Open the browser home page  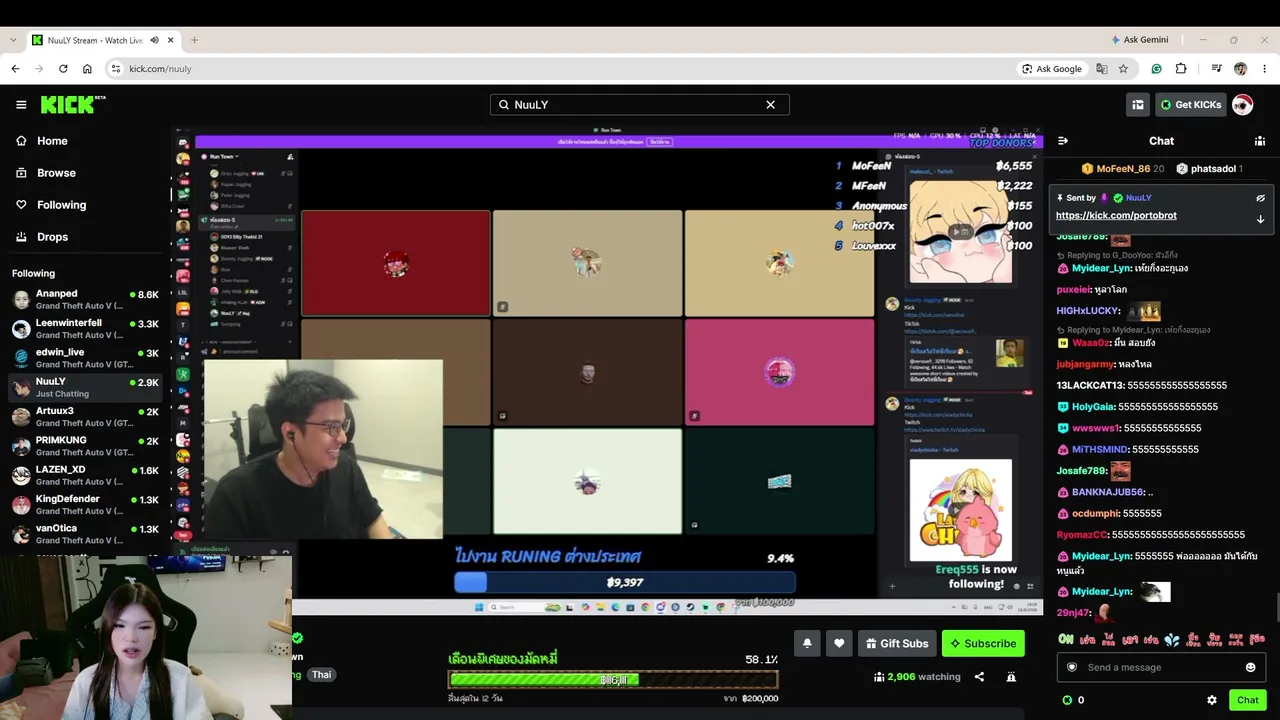[x=87, y=69]
